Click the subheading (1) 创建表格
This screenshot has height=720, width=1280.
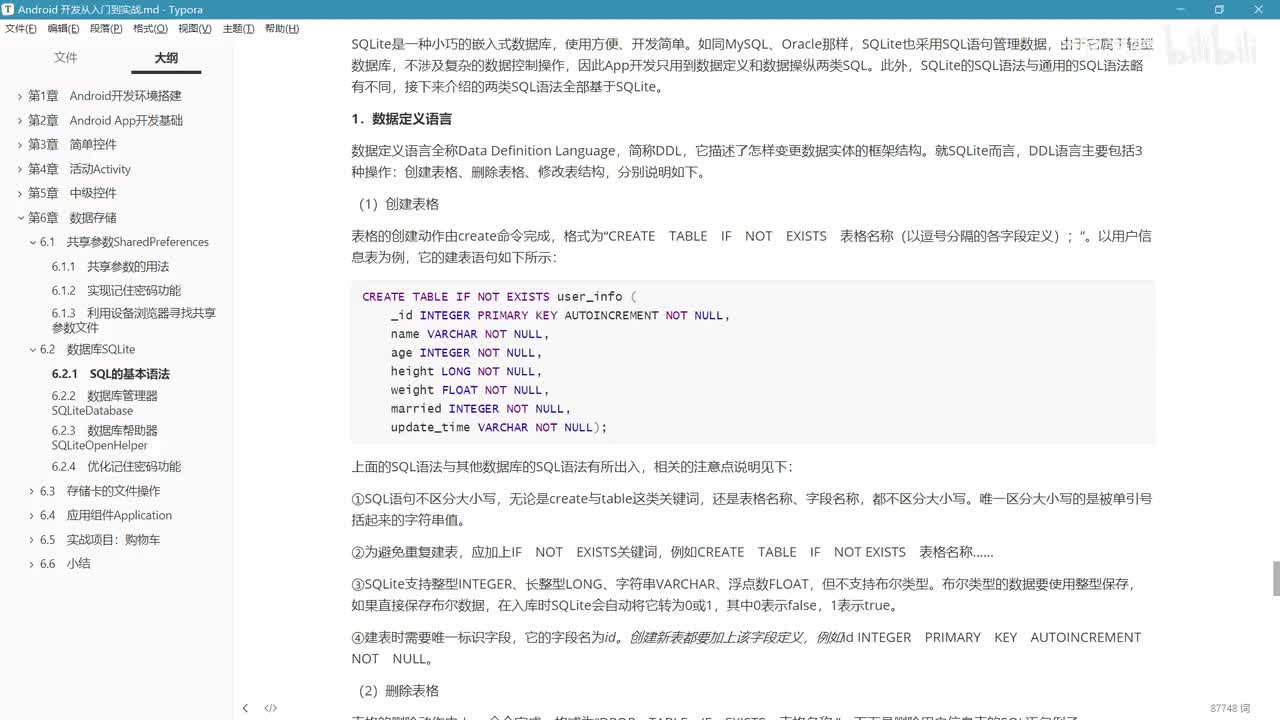click(399, 204)
